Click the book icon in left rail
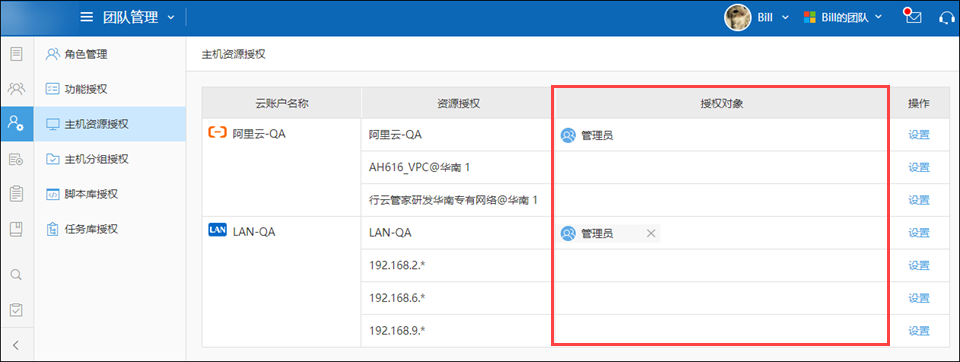 point(17,229)
